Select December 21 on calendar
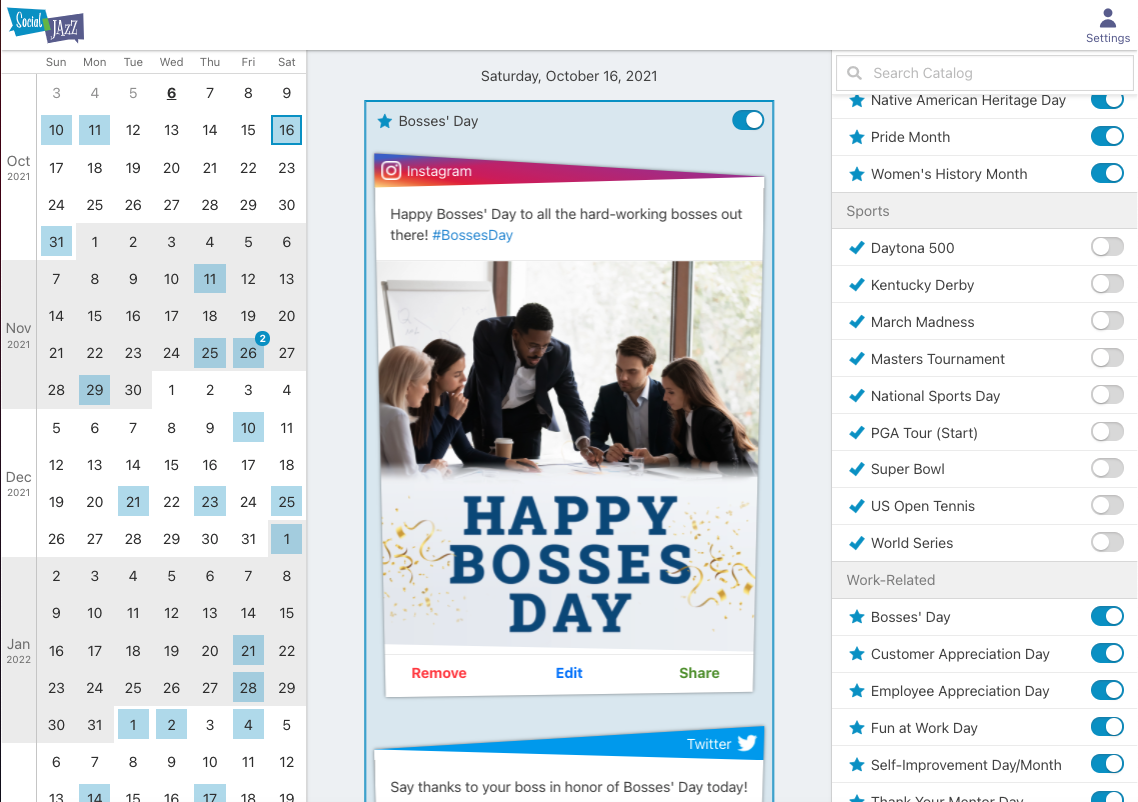1138x802 pixels. (x=133, y=502)
